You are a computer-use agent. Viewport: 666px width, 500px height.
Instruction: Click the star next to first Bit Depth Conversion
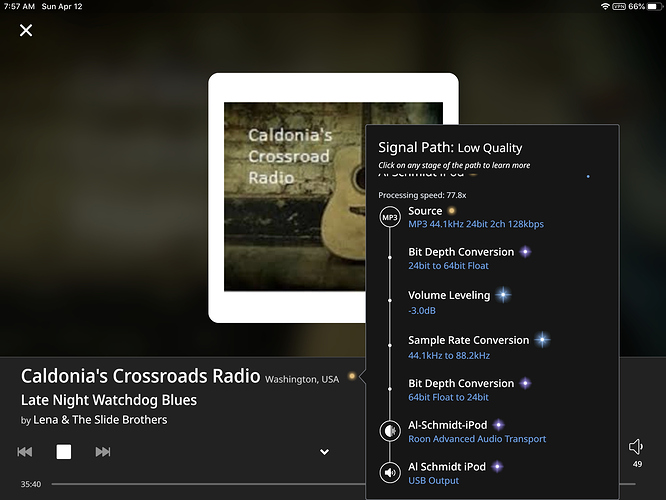point(525,252)
